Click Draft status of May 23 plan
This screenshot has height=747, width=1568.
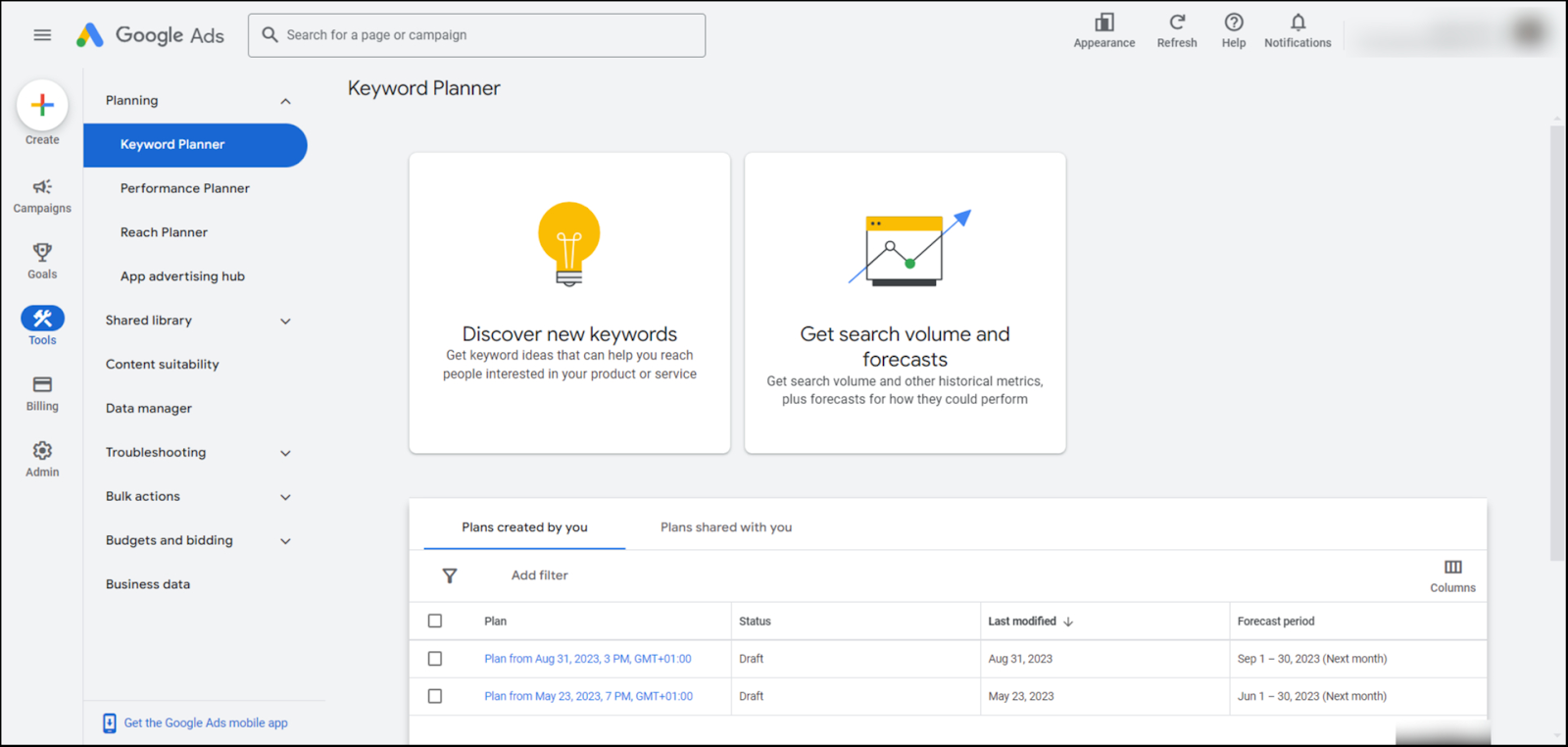(x=752, y=696)
